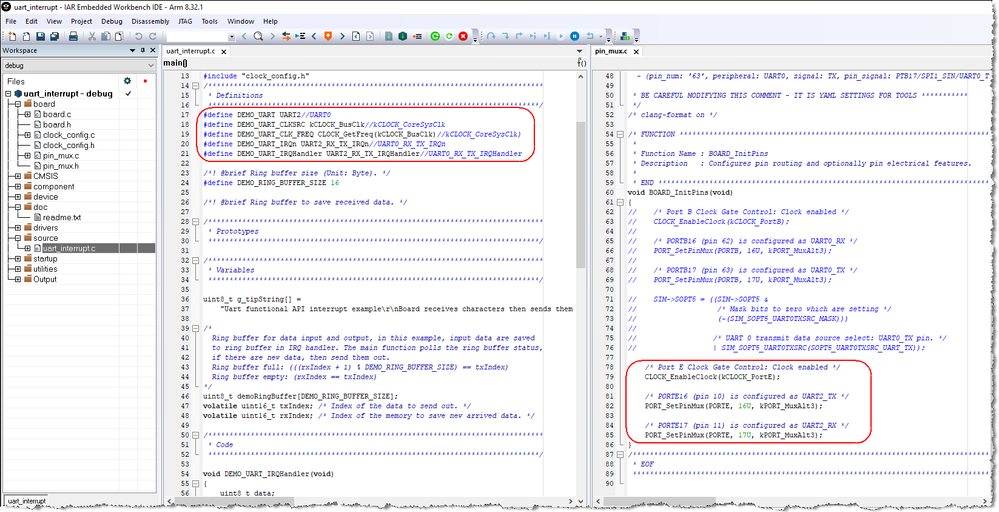This screenshot has height=512, width=999.
Task: Click the Undo arrow icon
Action: [138, 36]
